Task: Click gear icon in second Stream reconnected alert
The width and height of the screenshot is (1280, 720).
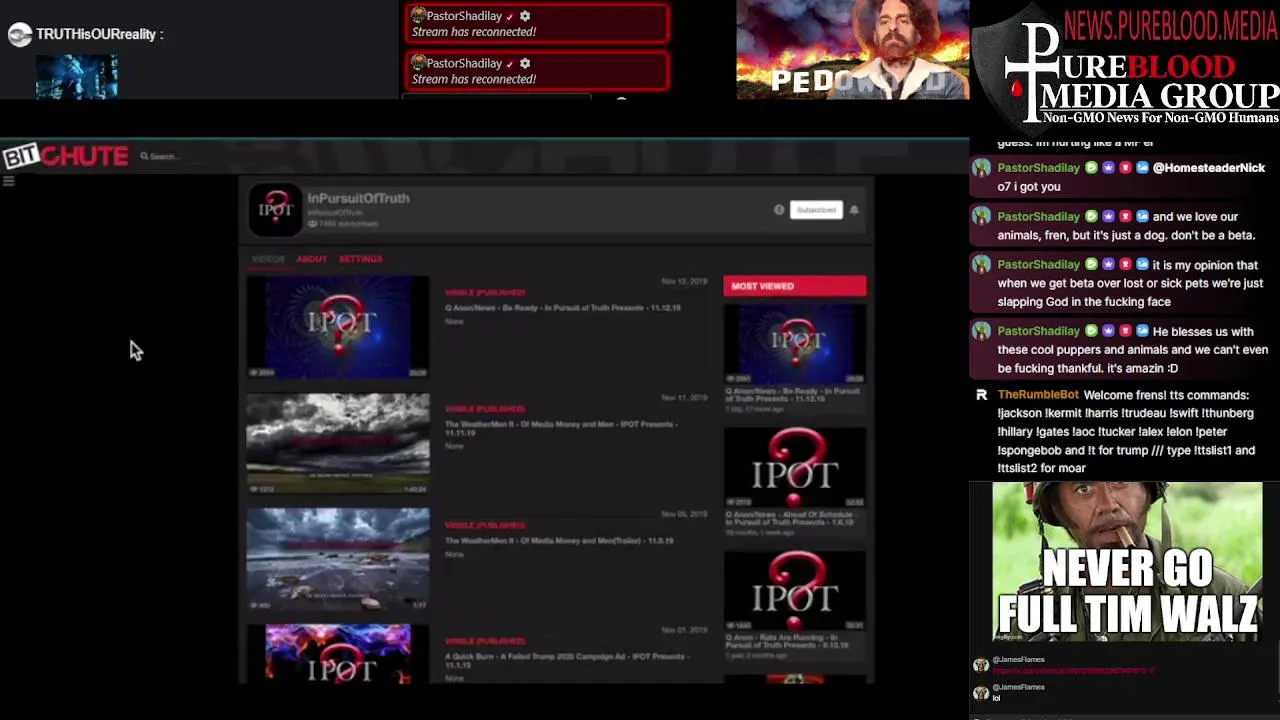Action: (x=525, y=63)
